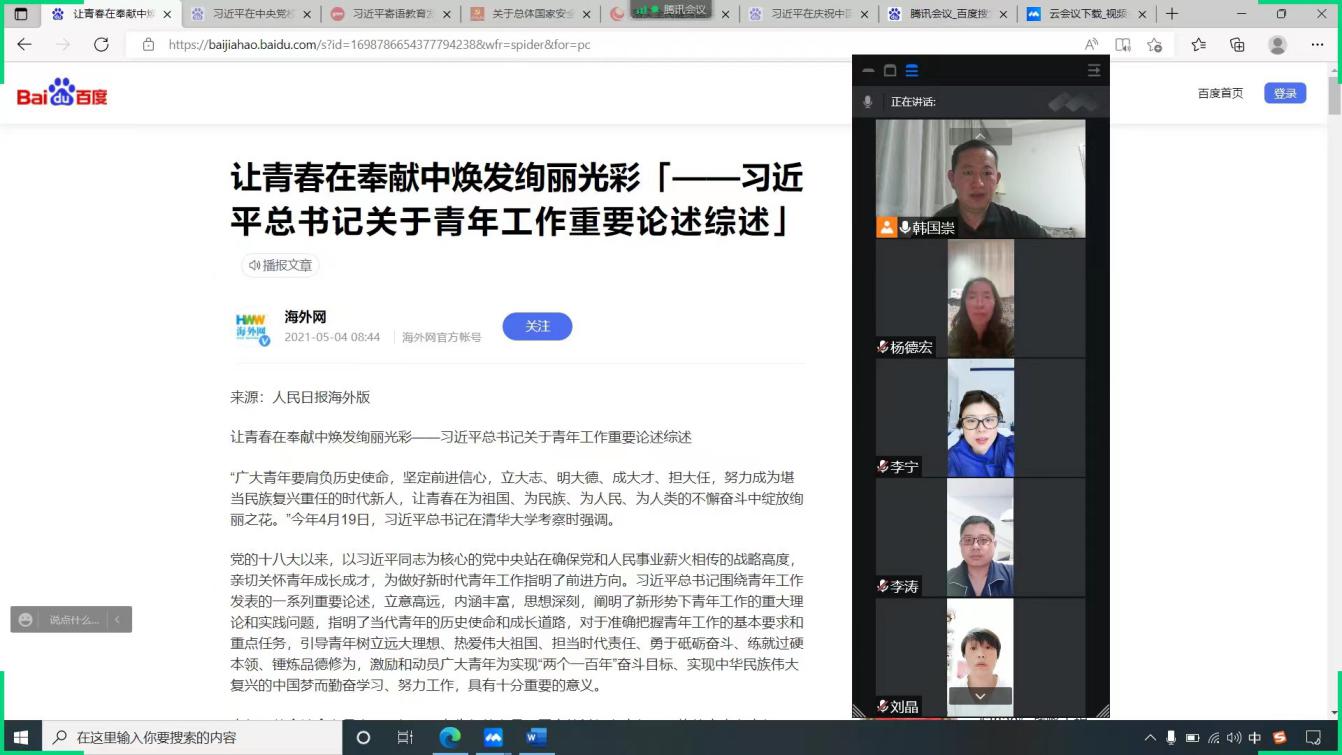Viewport: 1342px width, 755px height.
Task: Refresh the browser page
Action: coord(101,45)
